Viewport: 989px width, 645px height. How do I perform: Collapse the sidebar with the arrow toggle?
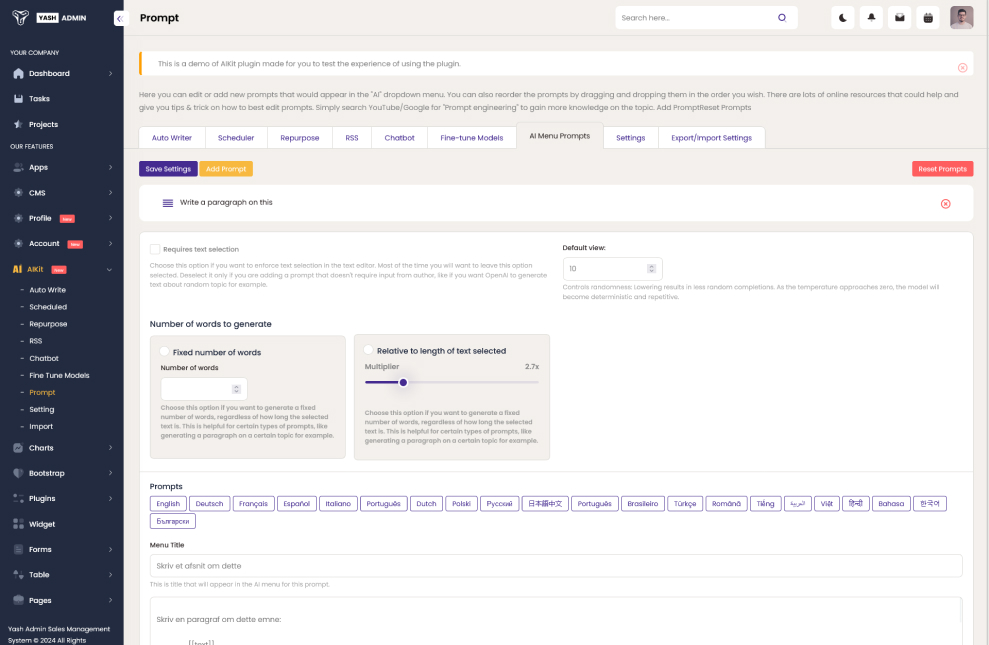(119, 18)
